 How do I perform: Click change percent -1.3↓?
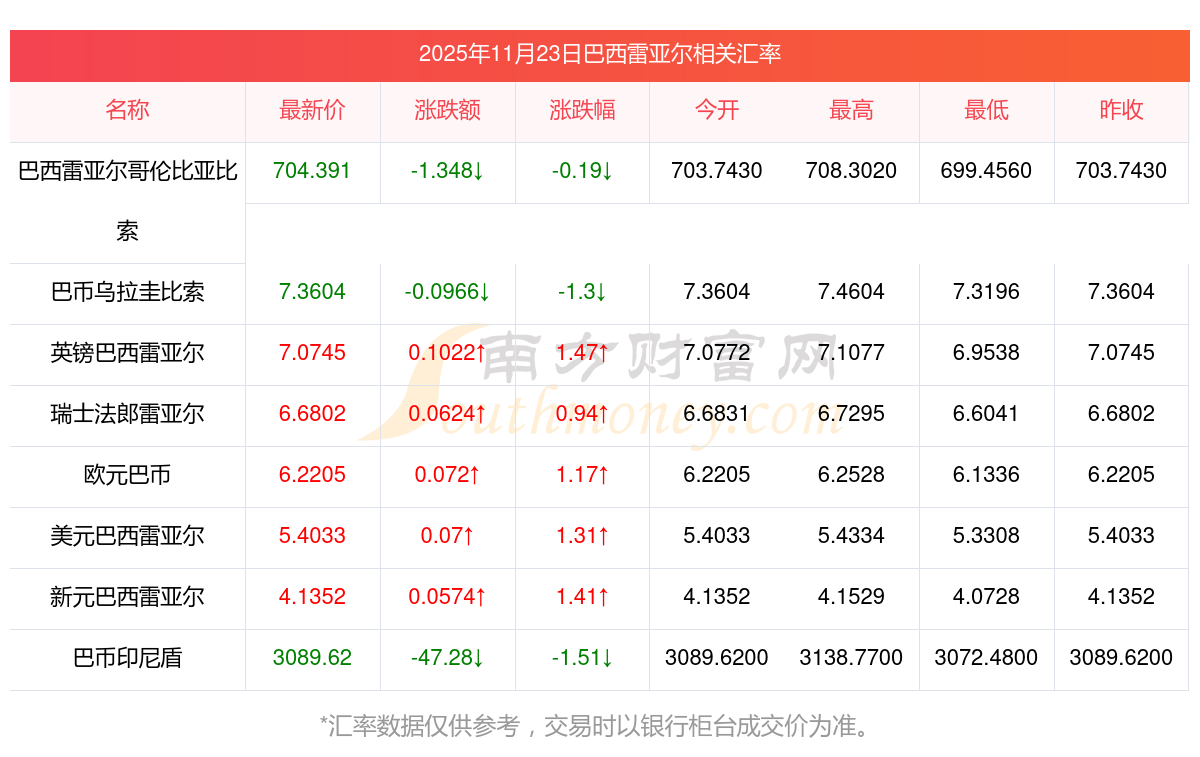click(x=582, y=292)
